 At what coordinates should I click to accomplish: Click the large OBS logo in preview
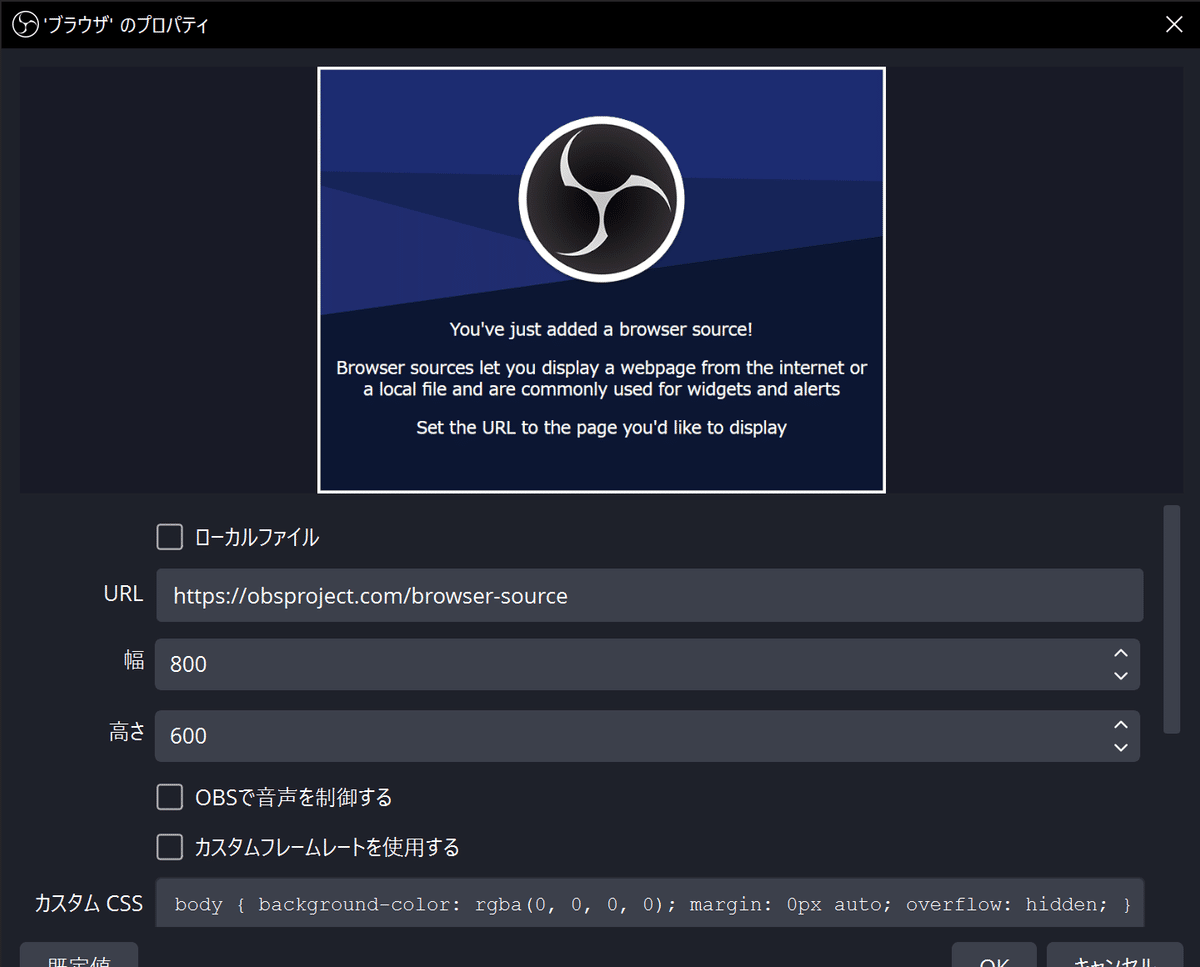pos(601,198)
